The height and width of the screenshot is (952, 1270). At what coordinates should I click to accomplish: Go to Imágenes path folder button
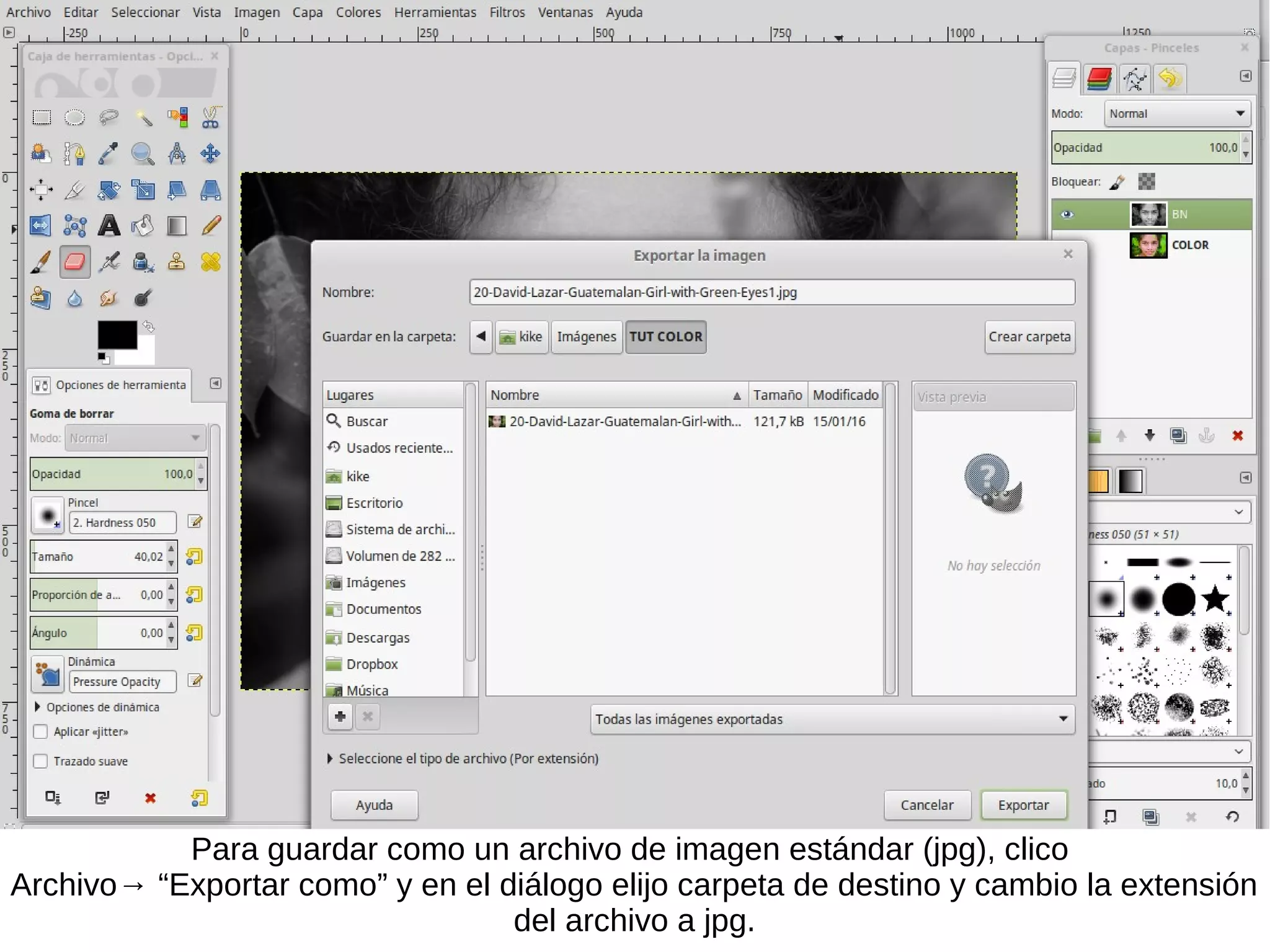(x=587, y=337)
